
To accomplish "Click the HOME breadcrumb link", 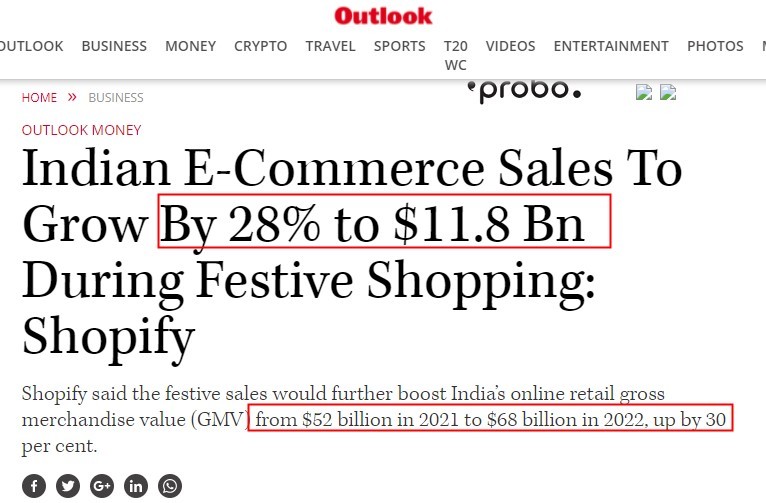I will [x=39, y=98].
